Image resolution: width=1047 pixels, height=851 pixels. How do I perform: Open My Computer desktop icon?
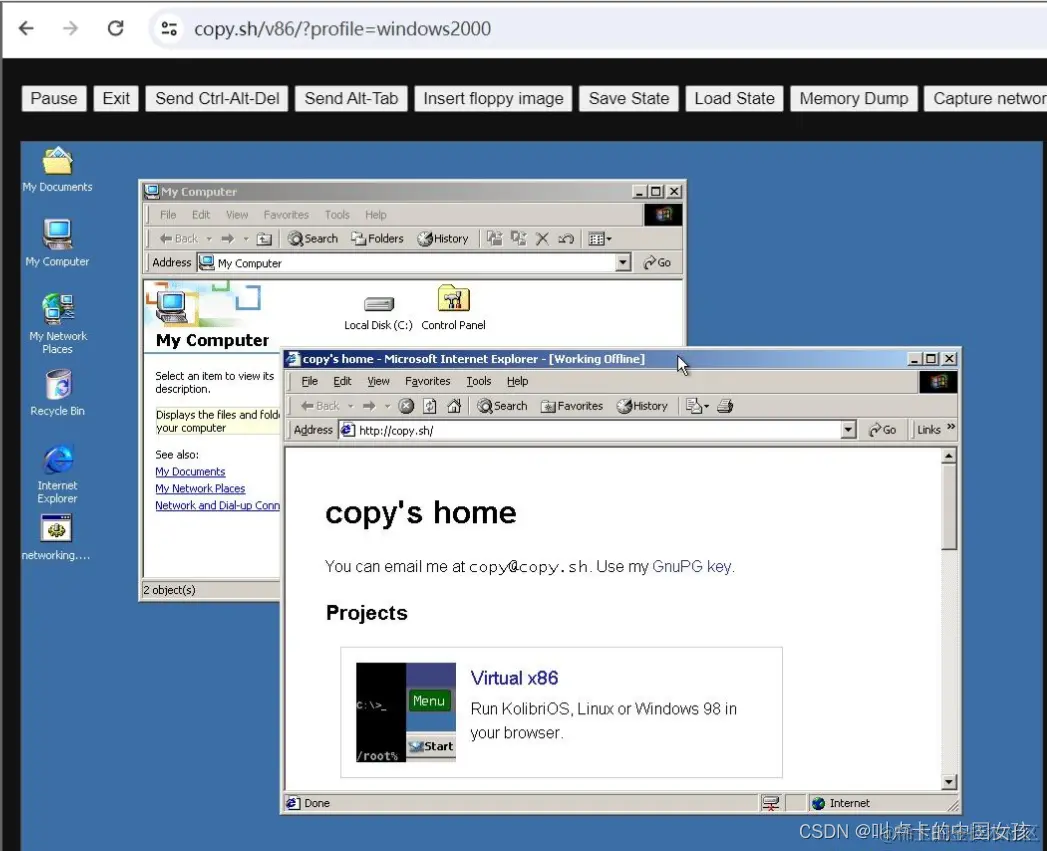57,242
